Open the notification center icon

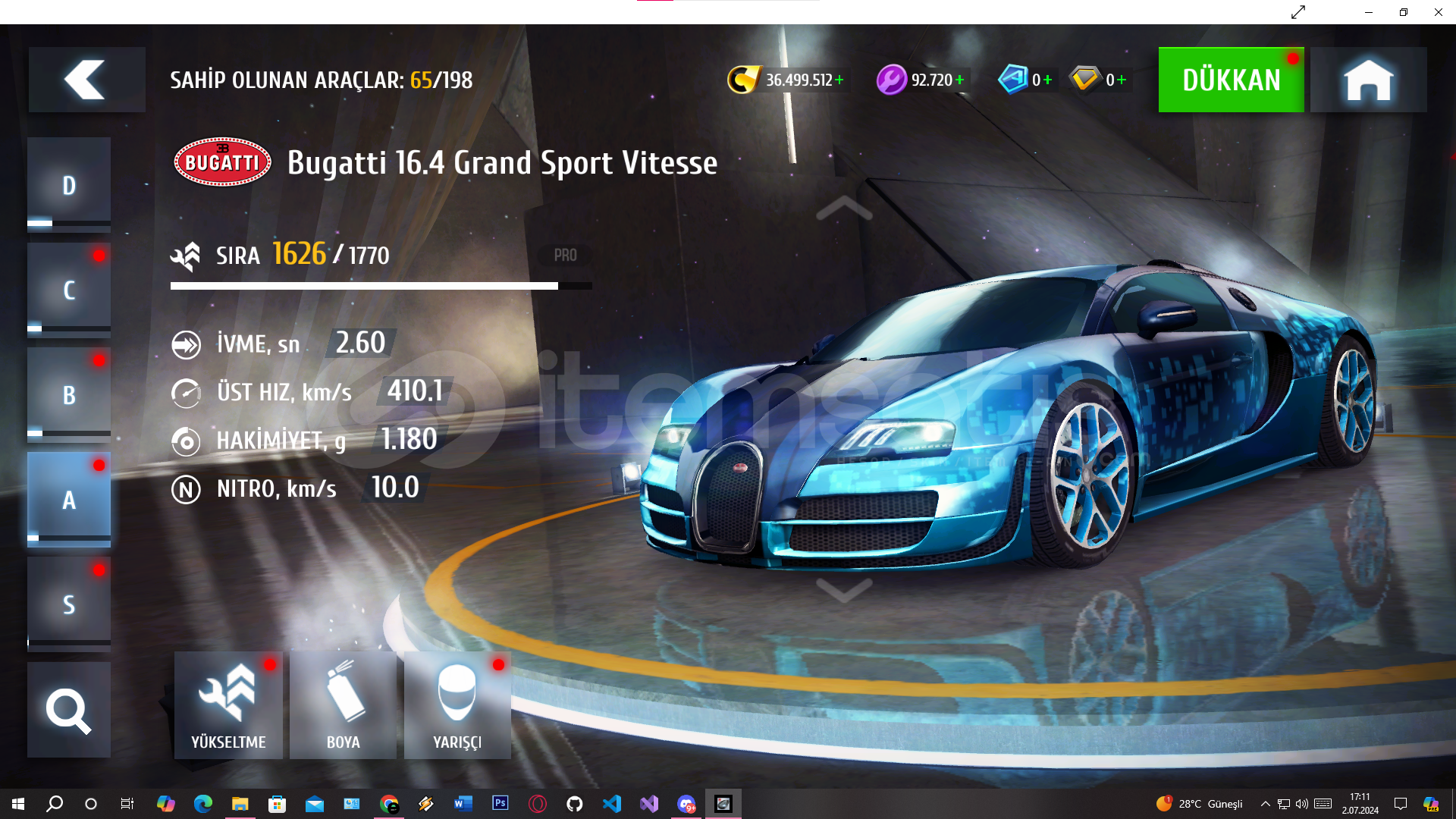point(1401,804)
